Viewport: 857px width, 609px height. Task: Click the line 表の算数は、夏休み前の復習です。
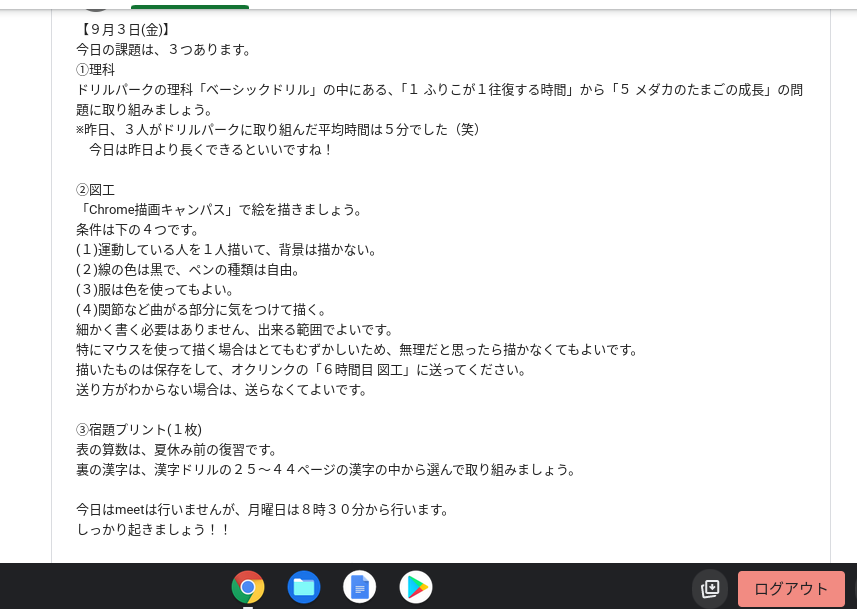point(177,450)
